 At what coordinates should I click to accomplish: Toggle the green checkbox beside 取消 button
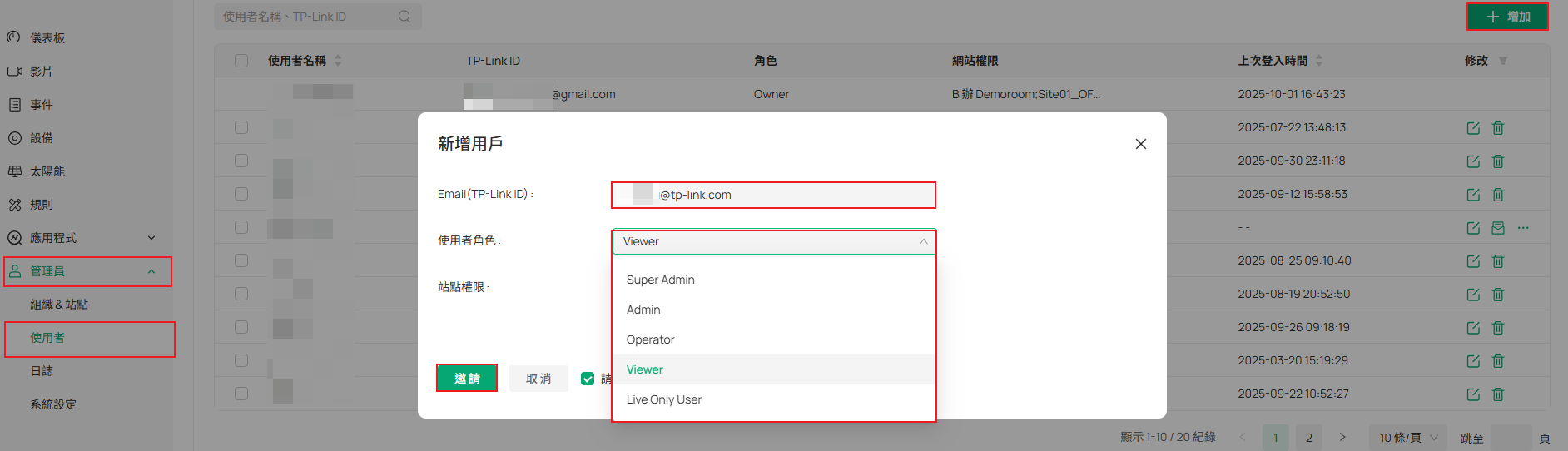click(588, 379)
